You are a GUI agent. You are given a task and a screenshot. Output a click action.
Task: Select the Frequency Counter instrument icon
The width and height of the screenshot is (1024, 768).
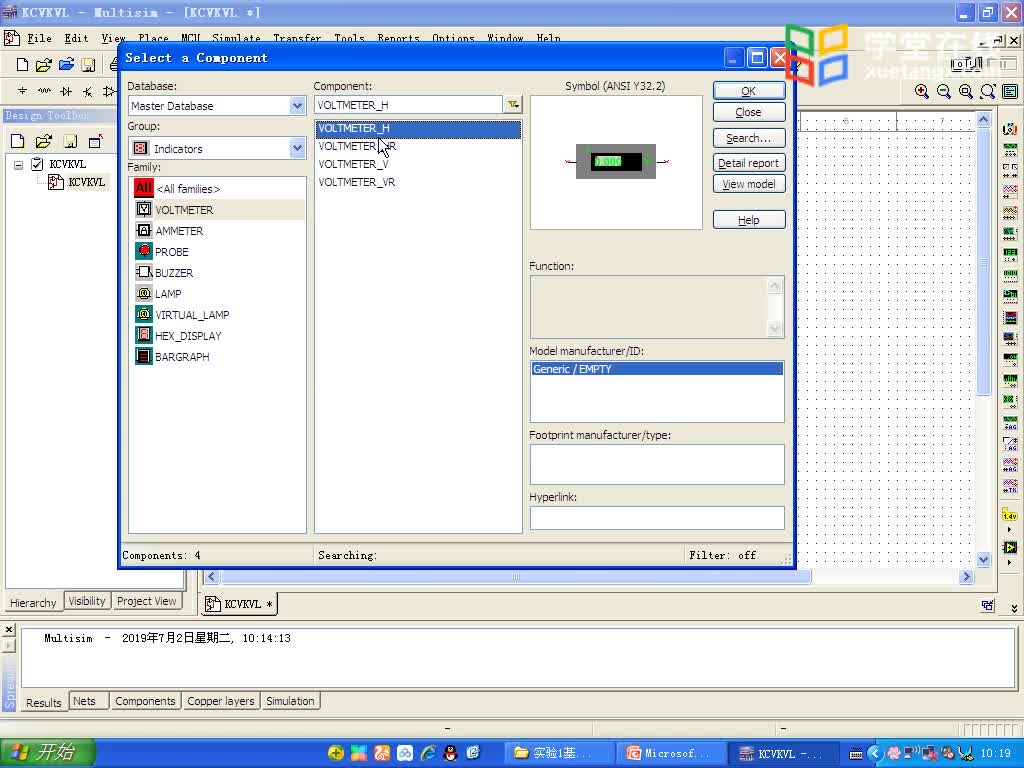[1010, 255]
